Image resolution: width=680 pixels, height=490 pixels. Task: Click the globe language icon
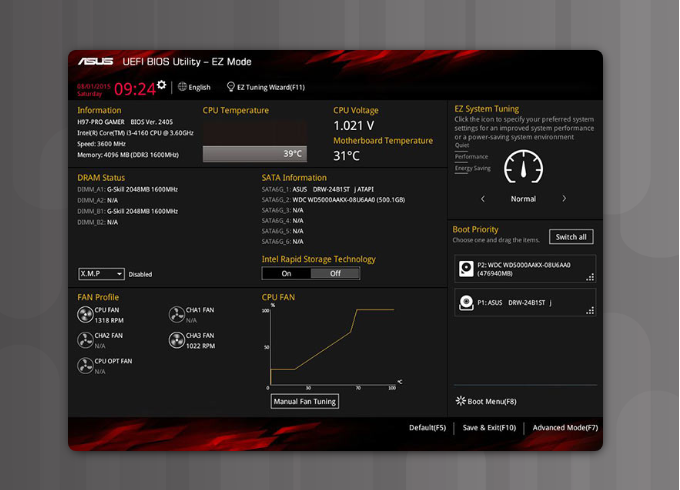(183, 87)
